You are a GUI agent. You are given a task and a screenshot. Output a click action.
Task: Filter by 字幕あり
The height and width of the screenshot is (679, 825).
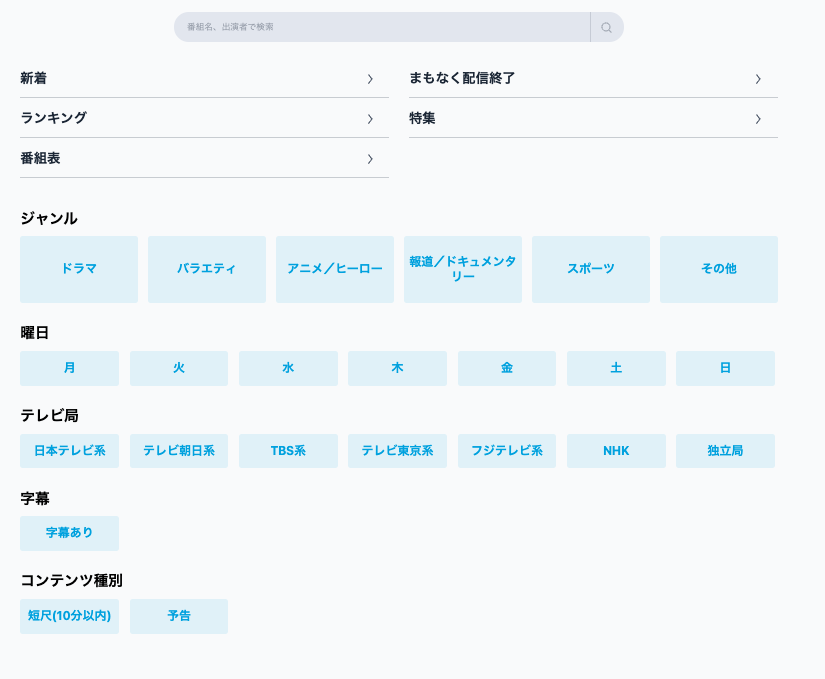click(69, 533)
